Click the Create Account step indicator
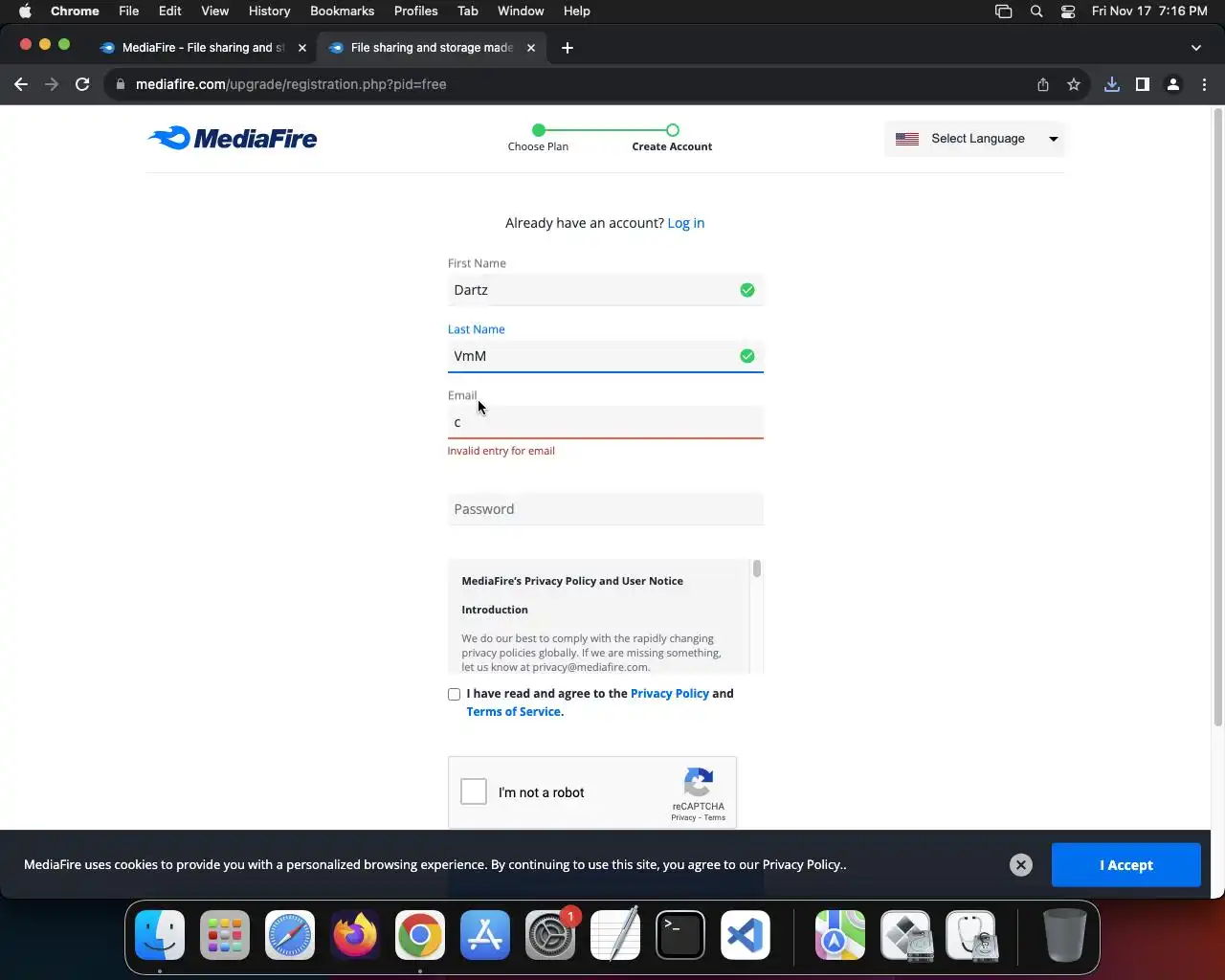This screenshot has width=1225, height=980. (672, 138)
